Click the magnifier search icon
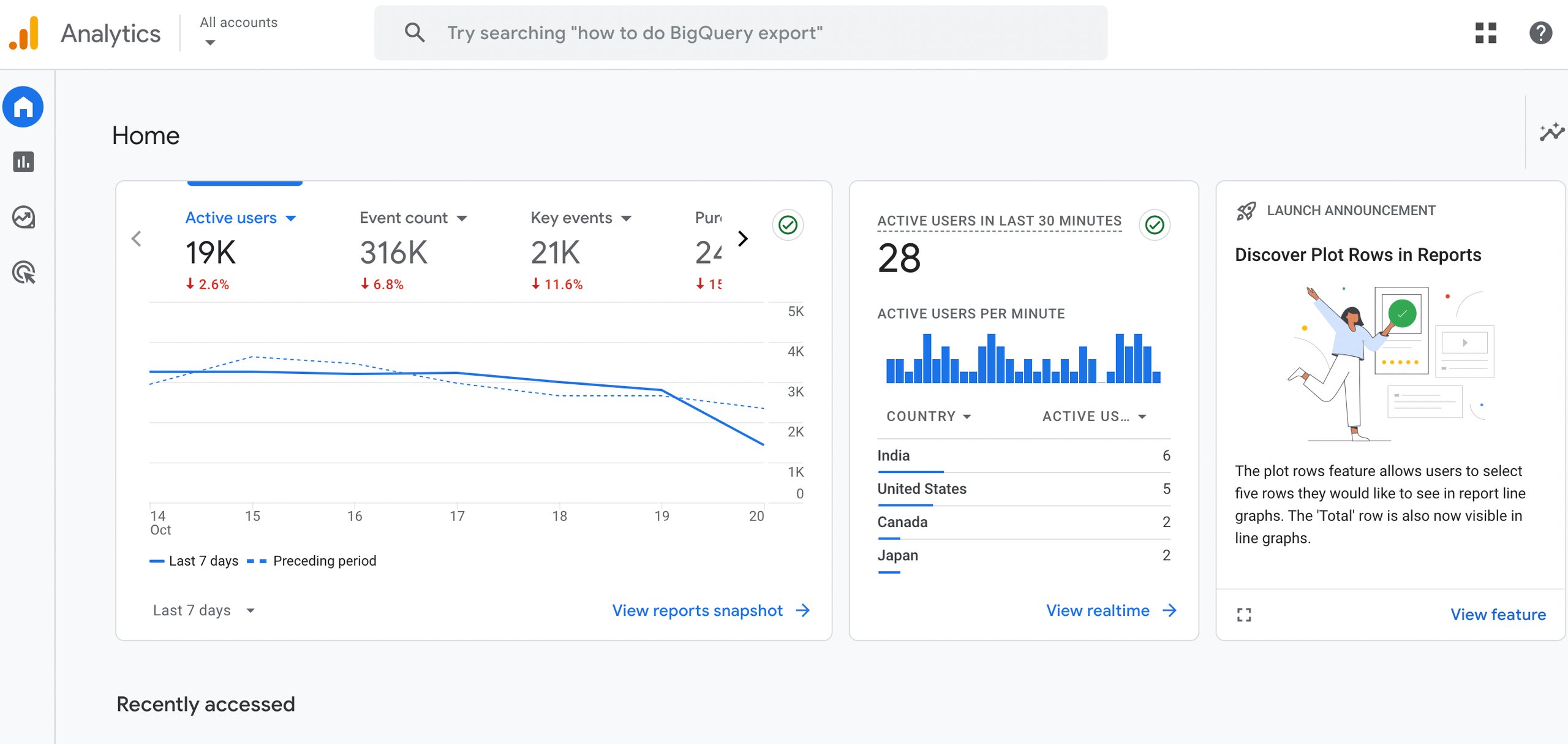Viewport: 1568px width, 744px height. (x=415, y=32)
